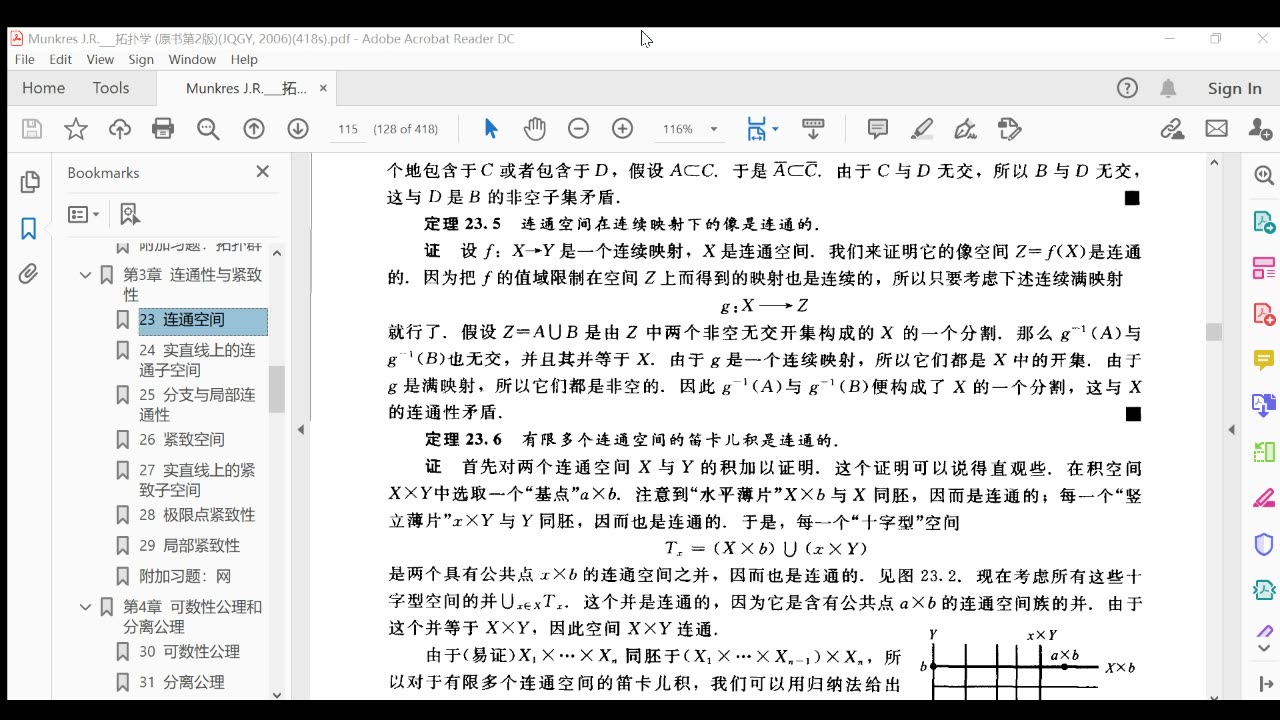Image resolution: width=1280 pixels, height=720 pixels.
Task: Zoom in with plus button
Action: pyautogui.click(x=622, y=129)
